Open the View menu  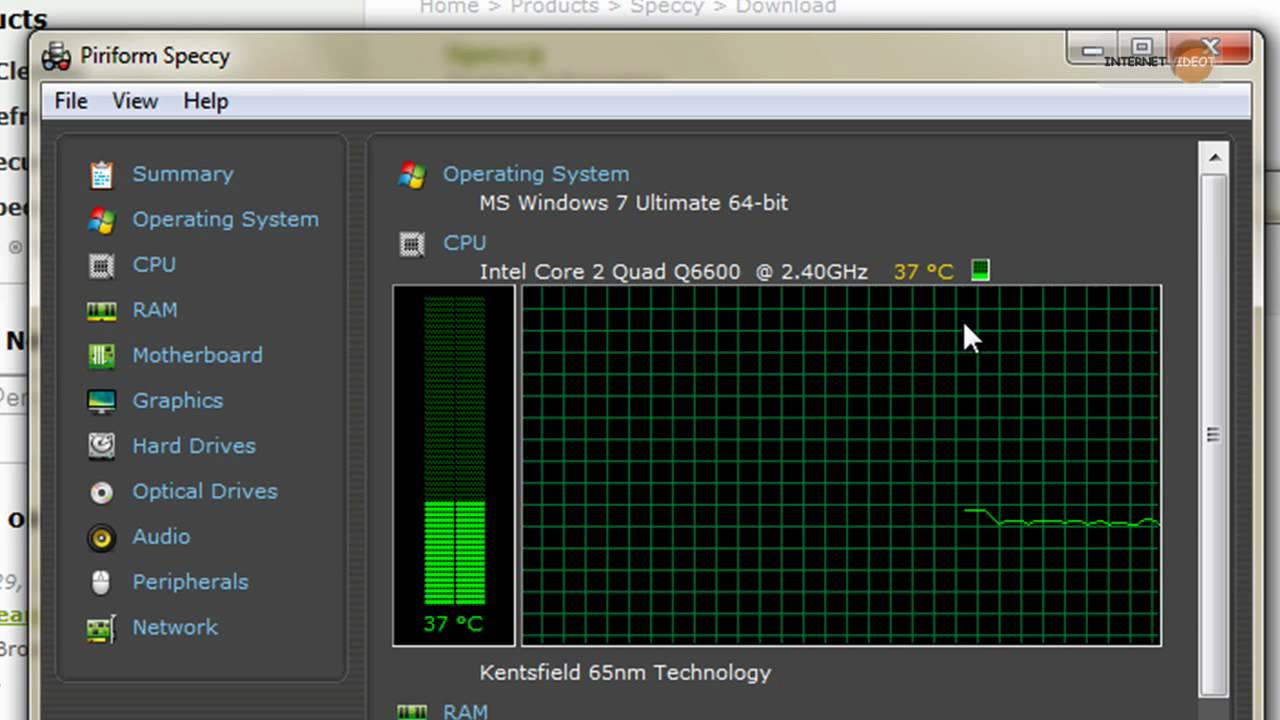(x=135, y=101)
